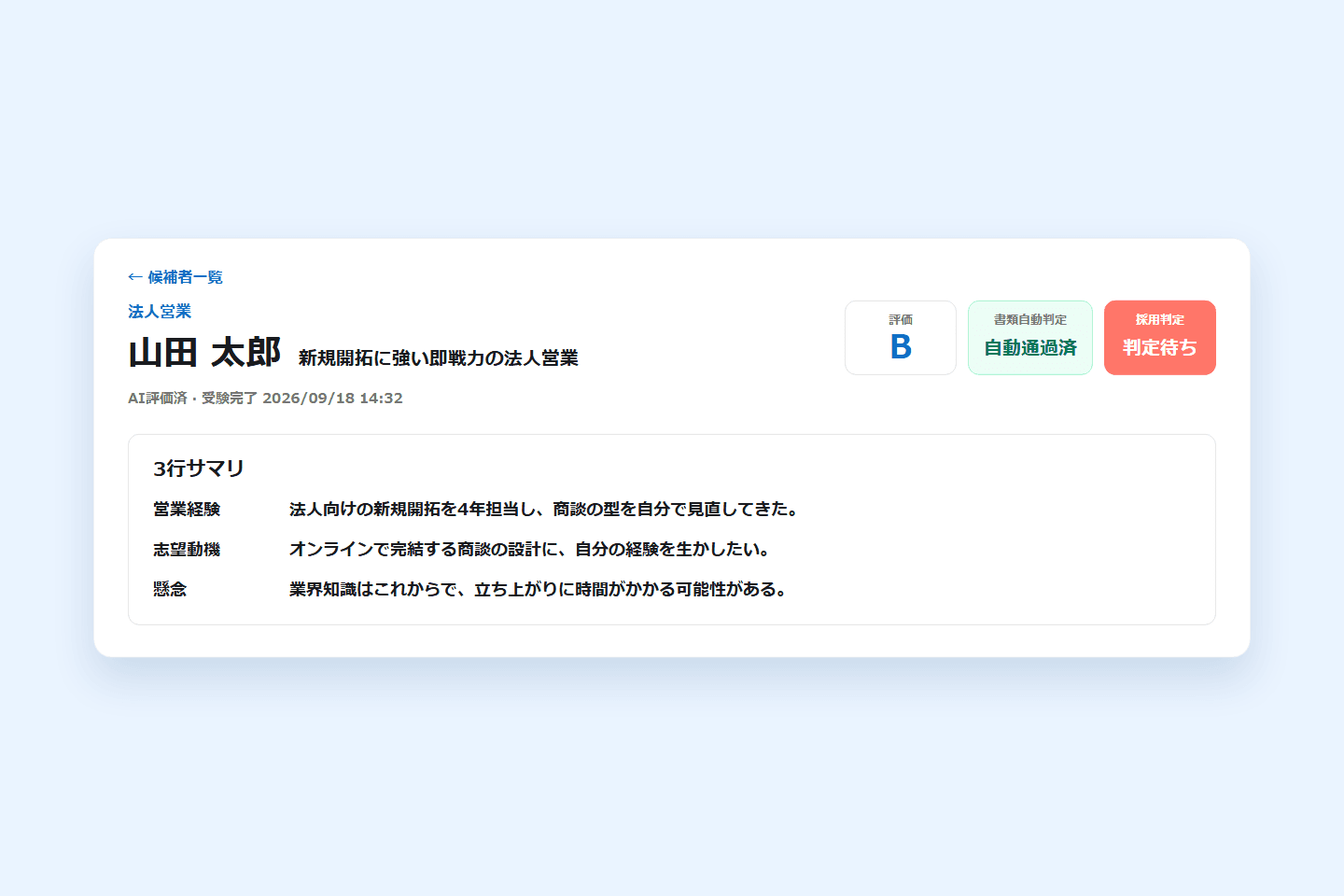The height and width of the screenshot is (896, 1344).
Task: Open the 採用判定 判定待ち button
Action: coord(1160,338)
